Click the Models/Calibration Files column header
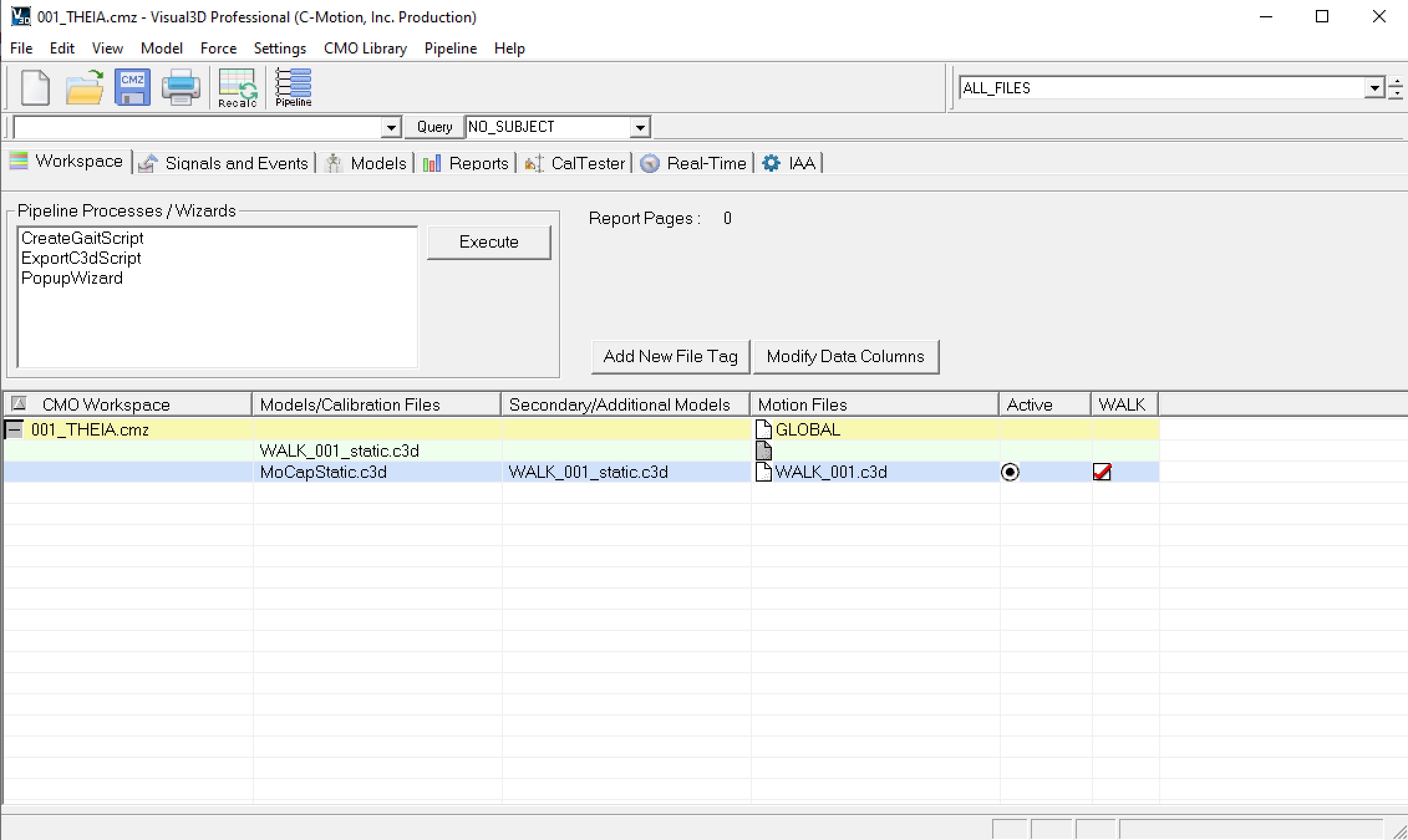 (377, 404)
